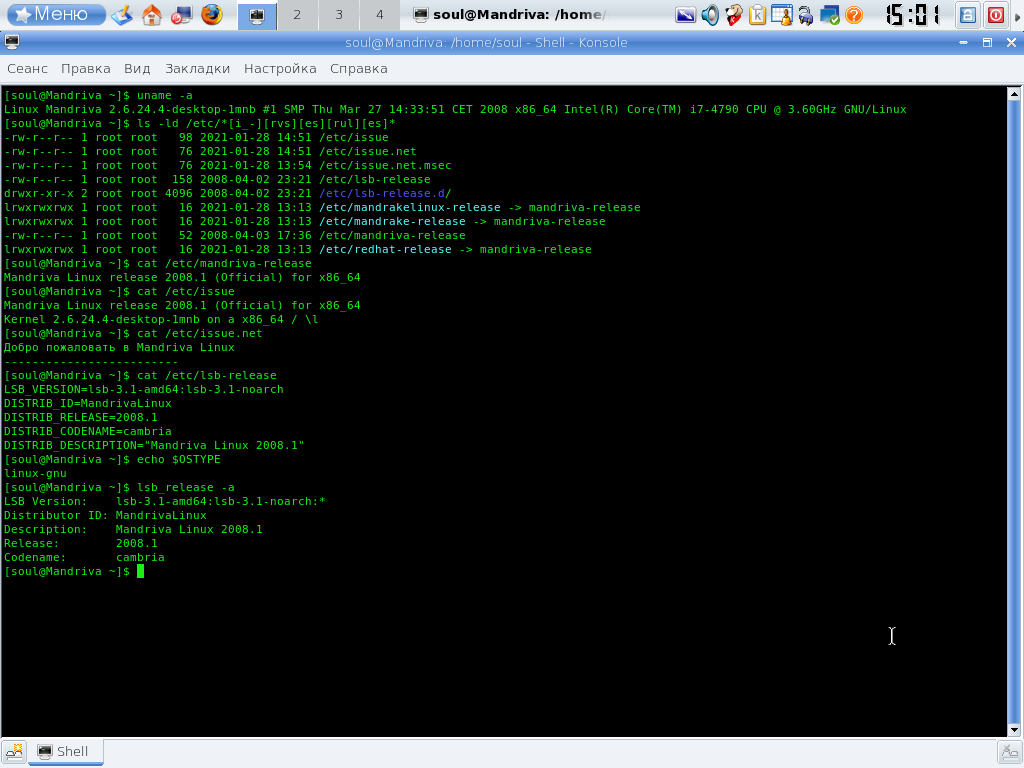1024x768 pixels.
Task: Open the Меню application launcher
Action: 57,14
